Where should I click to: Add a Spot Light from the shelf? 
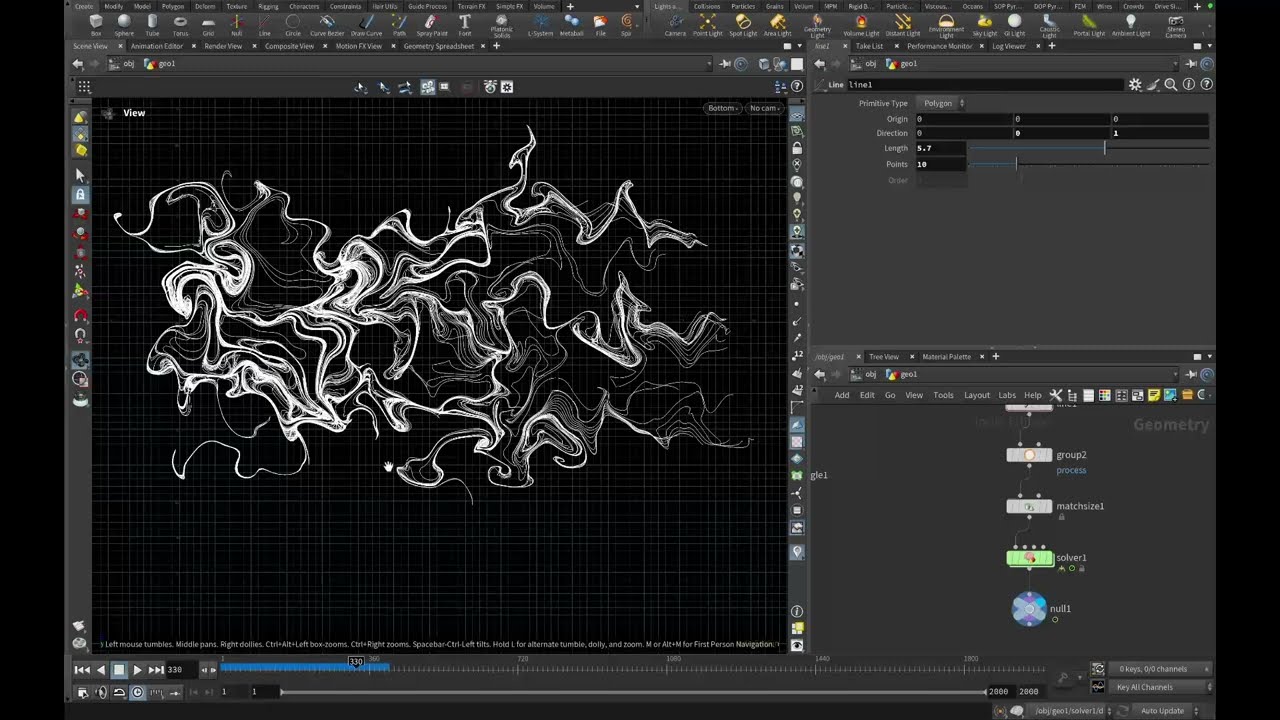click(x=743, y=24)
